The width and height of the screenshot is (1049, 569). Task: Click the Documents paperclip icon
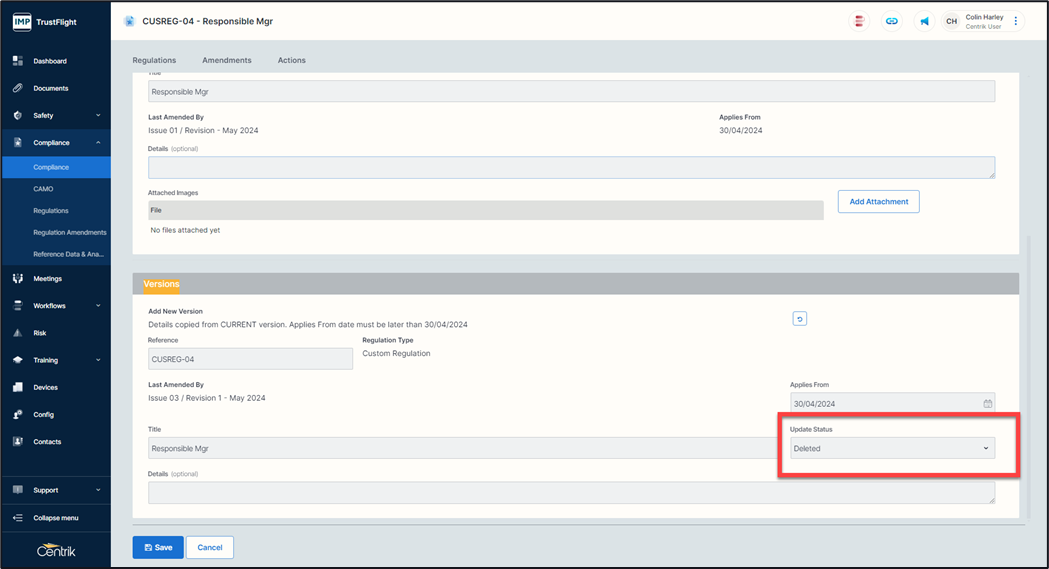click(x=18, y=88)
